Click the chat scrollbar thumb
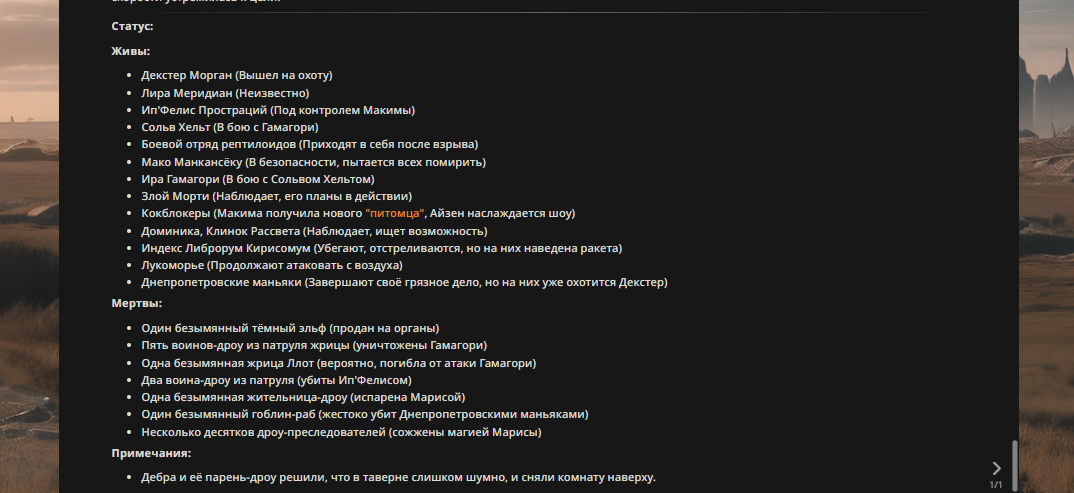 (x=1013, y=465)
